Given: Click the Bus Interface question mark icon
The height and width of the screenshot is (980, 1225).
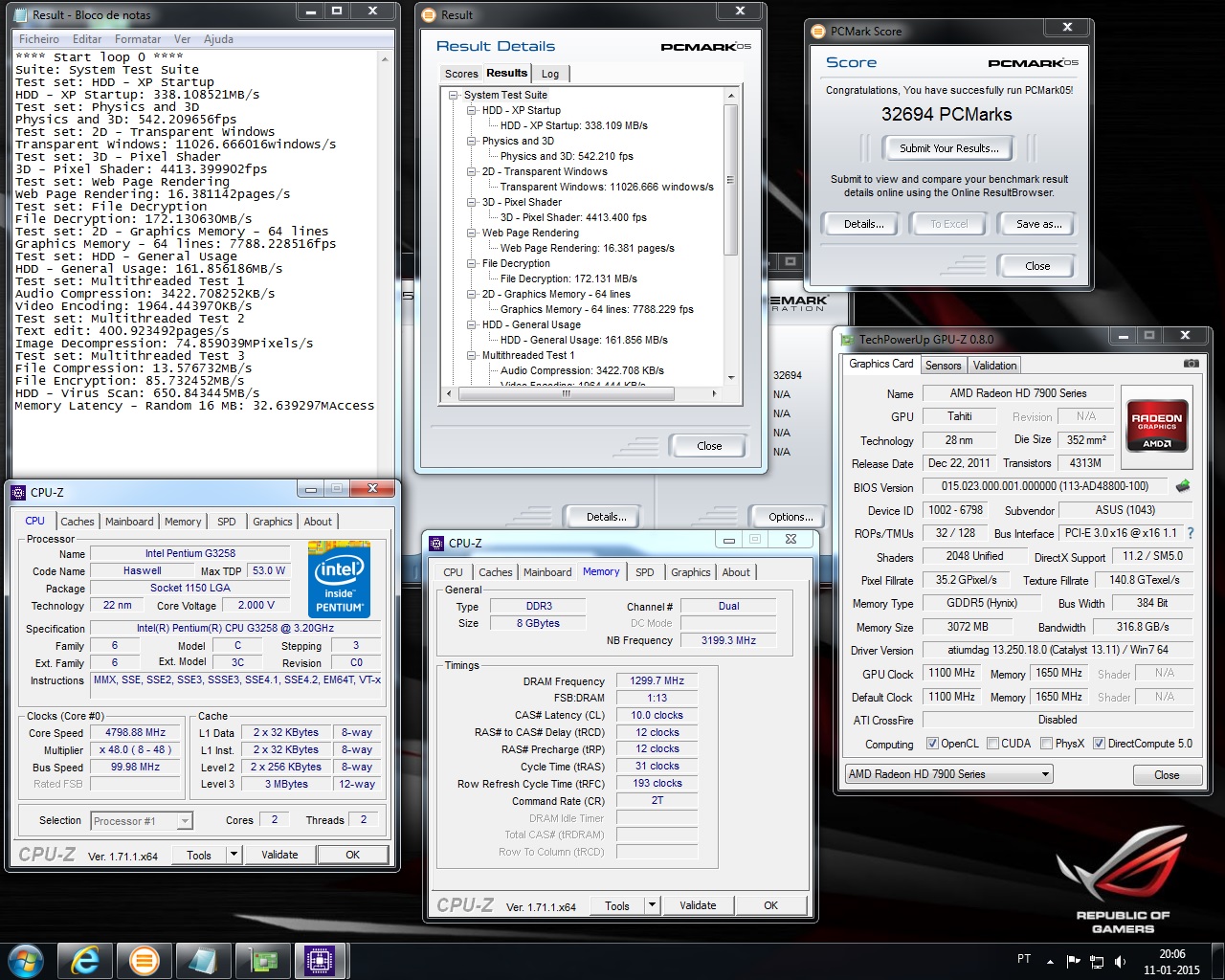Looking at the screenshot, I should coord(1191,533).
